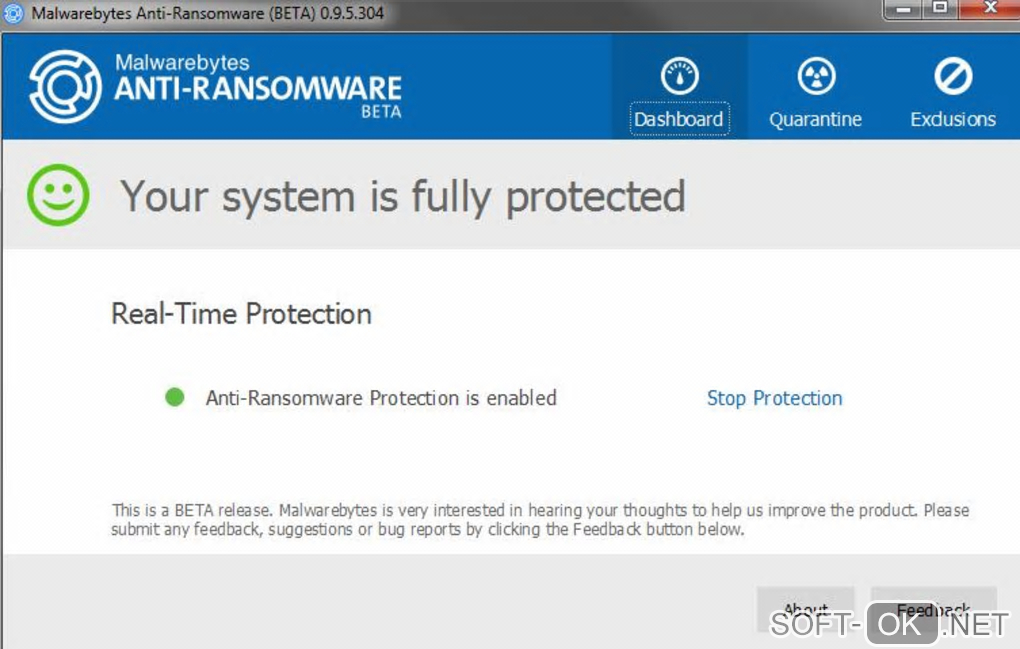Click the ANTI-RANSOMWARE BETA product name text
Image resolution: width=1020 pixels, height=649 pixels.
pos(258,90)
